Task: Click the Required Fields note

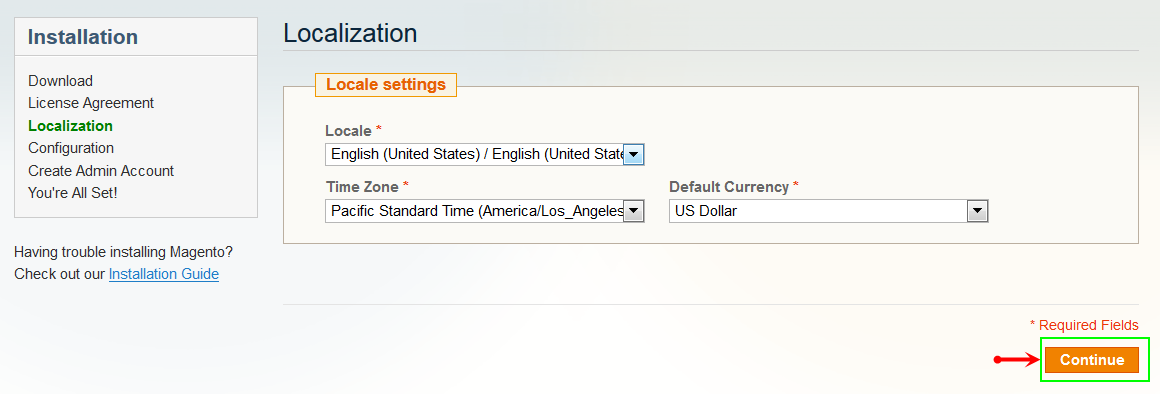Action: click(1084, 325)
